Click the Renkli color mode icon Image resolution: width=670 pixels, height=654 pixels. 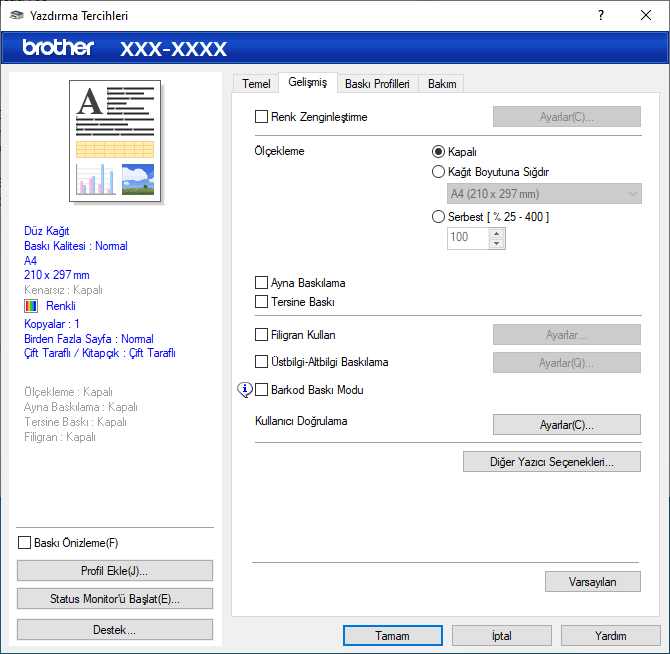31,306
